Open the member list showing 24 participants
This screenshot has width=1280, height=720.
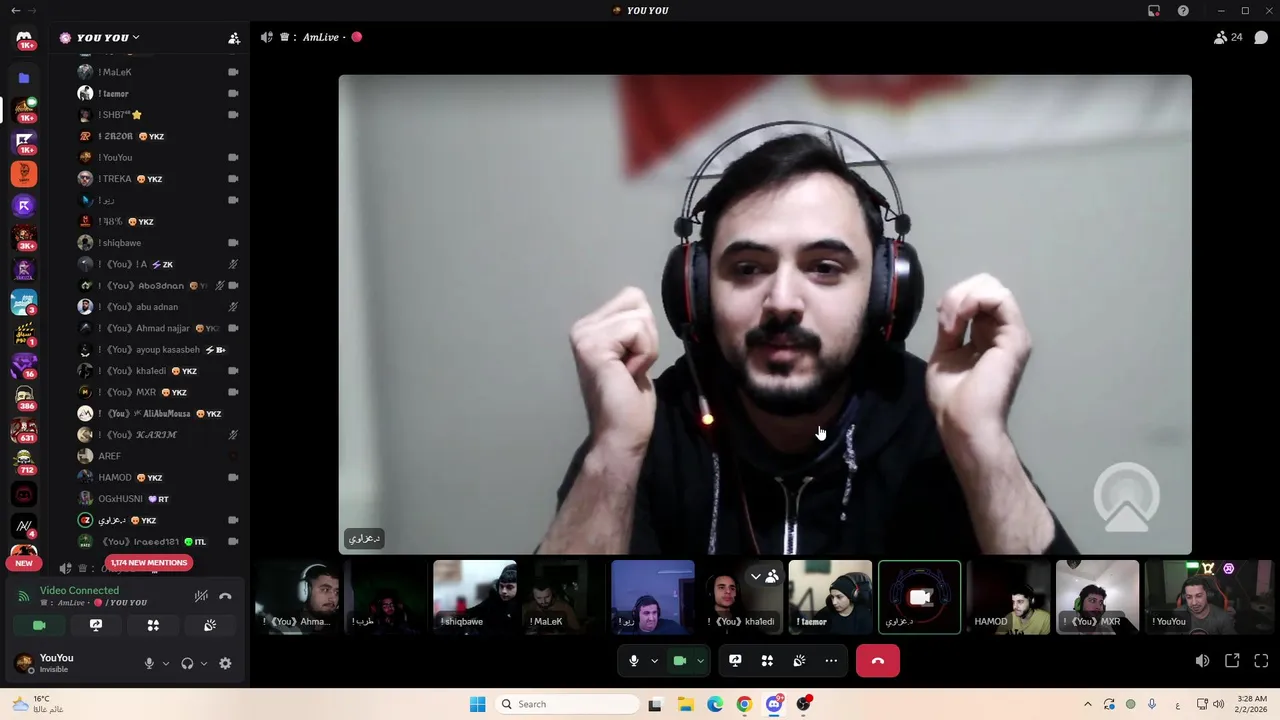click(x=1227, y=37)
